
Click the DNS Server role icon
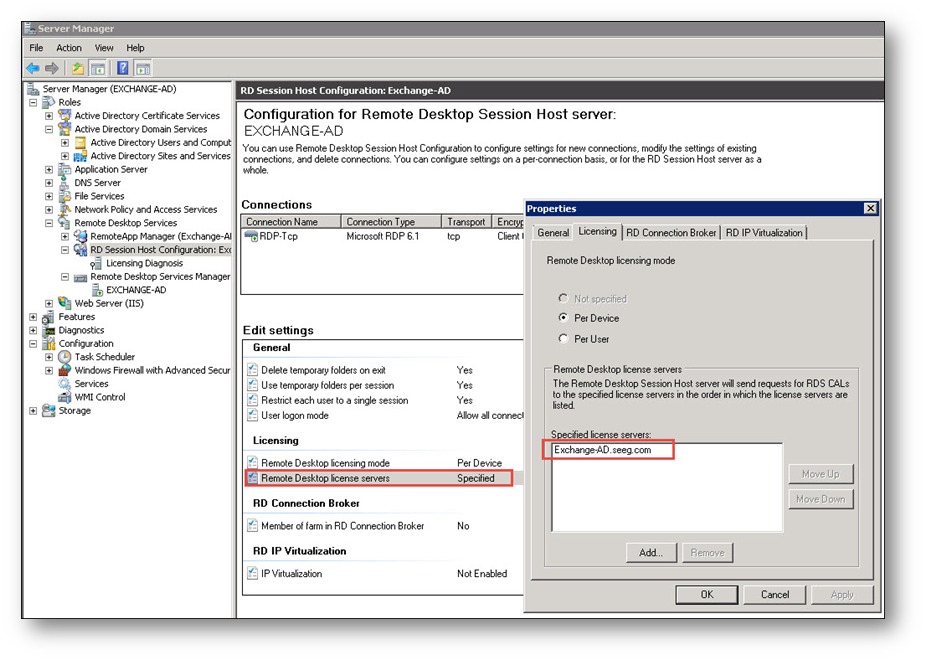coord(65,183)
